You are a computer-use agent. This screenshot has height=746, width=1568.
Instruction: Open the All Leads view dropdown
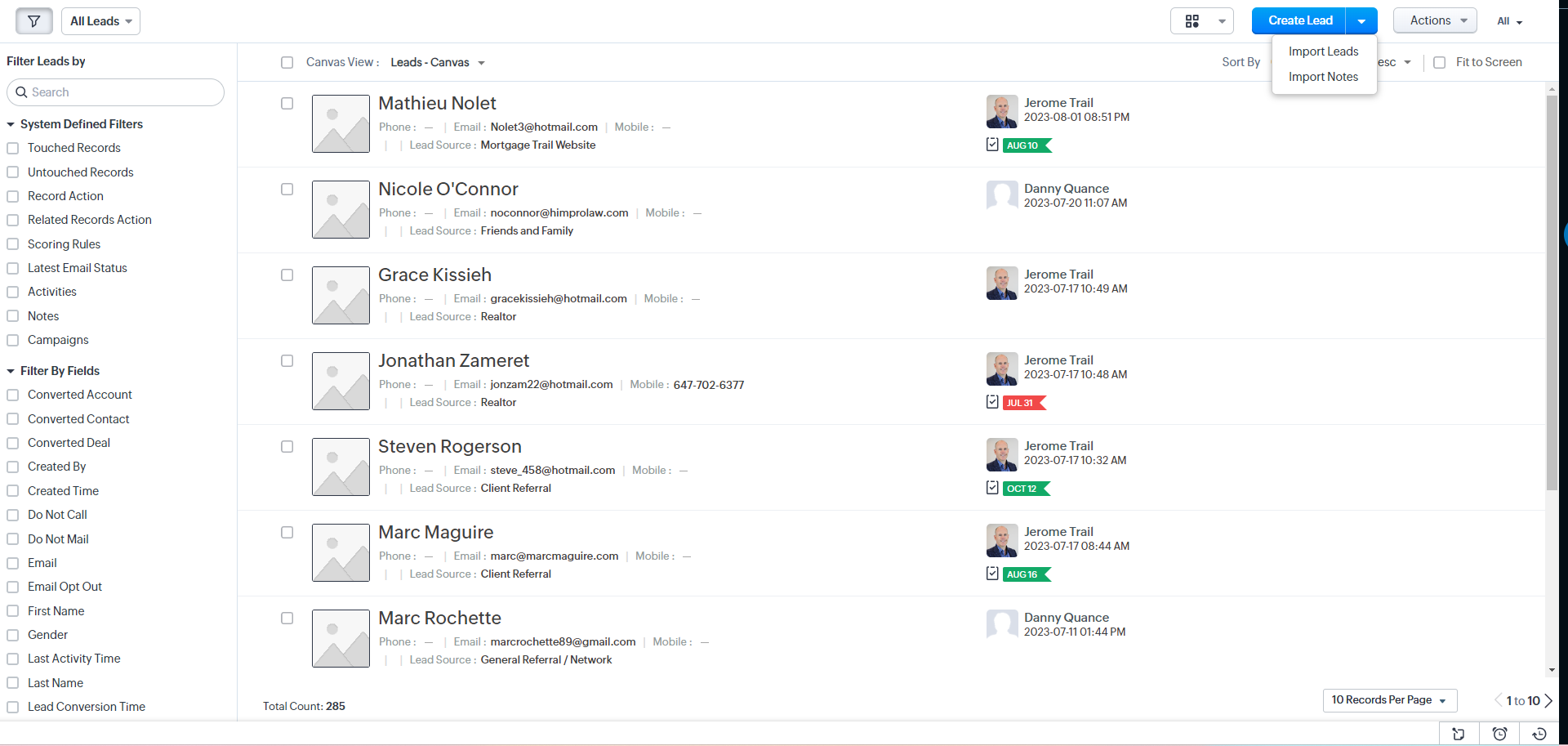click(100, 21)
